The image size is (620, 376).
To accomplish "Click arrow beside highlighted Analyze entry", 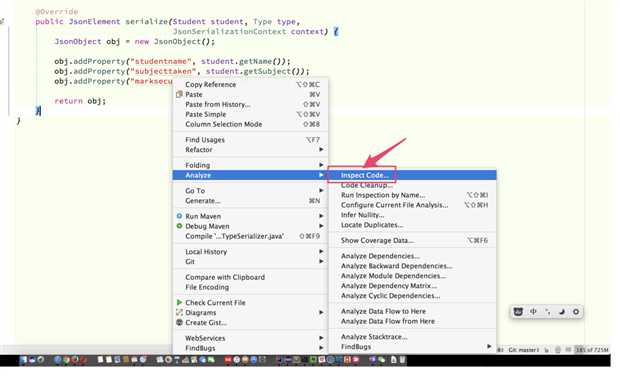I will [x=321, y=175].
